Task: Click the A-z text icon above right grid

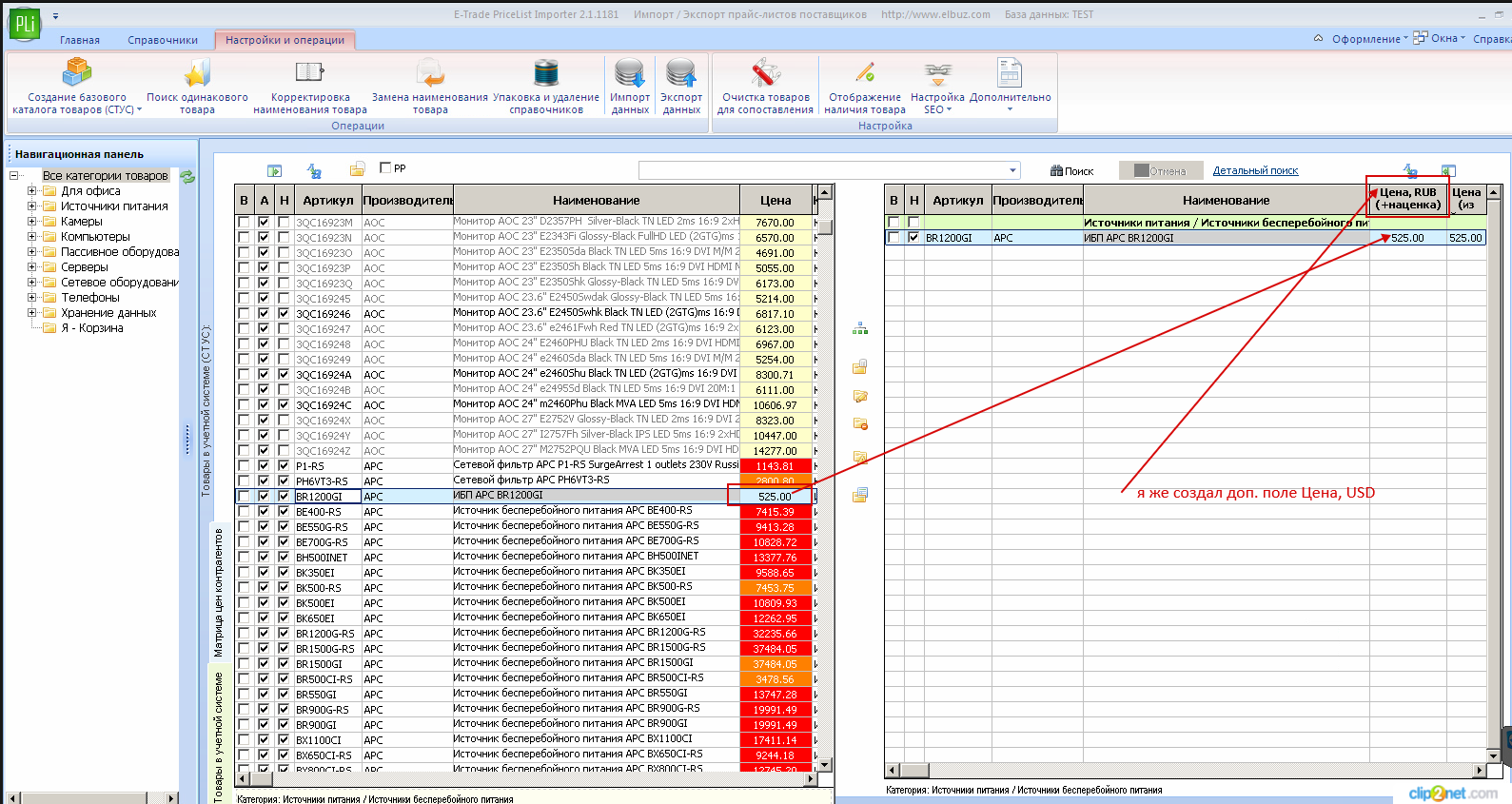Action: pos(1410,170)
